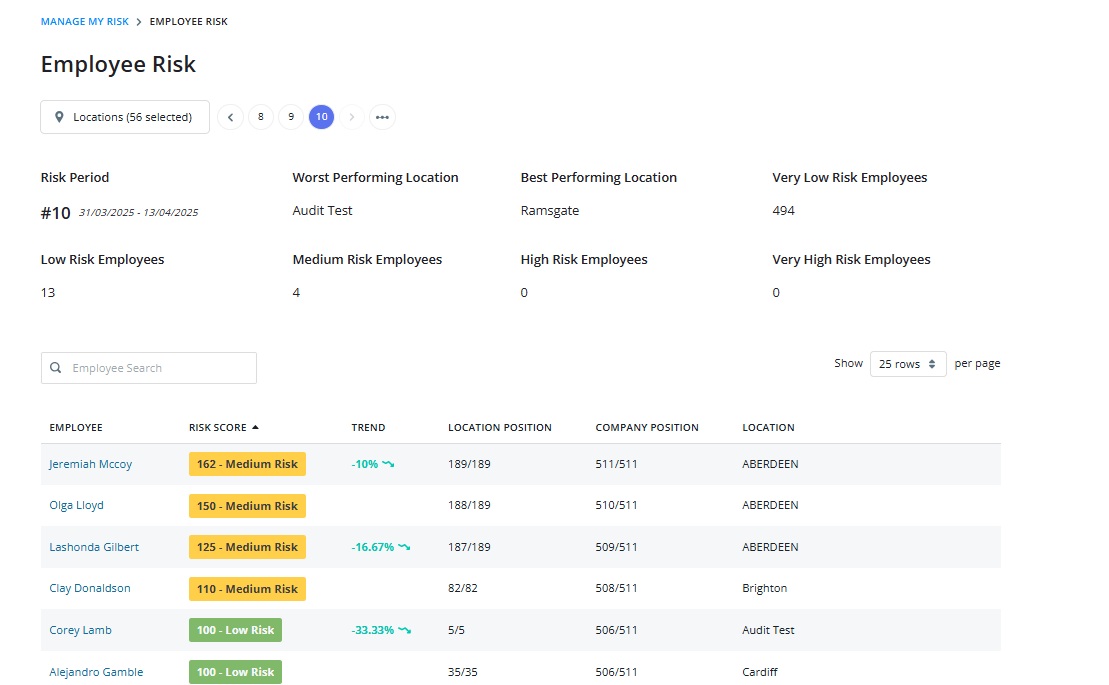The width and height of the screenshot is (1109, 685).
Task: Click the Employee Risk breadcrumb text
Action: pos(189,22)
